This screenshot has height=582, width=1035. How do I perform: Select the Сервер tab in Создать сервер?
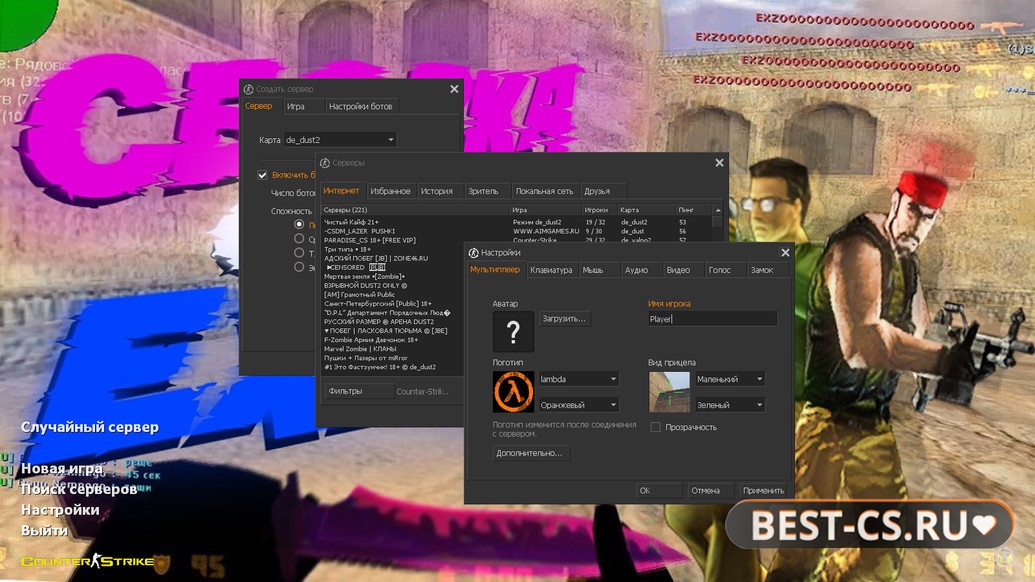[x=259, y=106]
